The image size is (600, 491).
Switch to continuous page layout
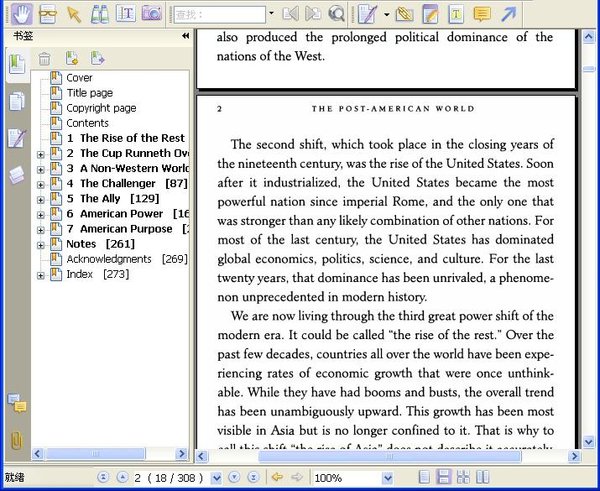pos(443,477)
